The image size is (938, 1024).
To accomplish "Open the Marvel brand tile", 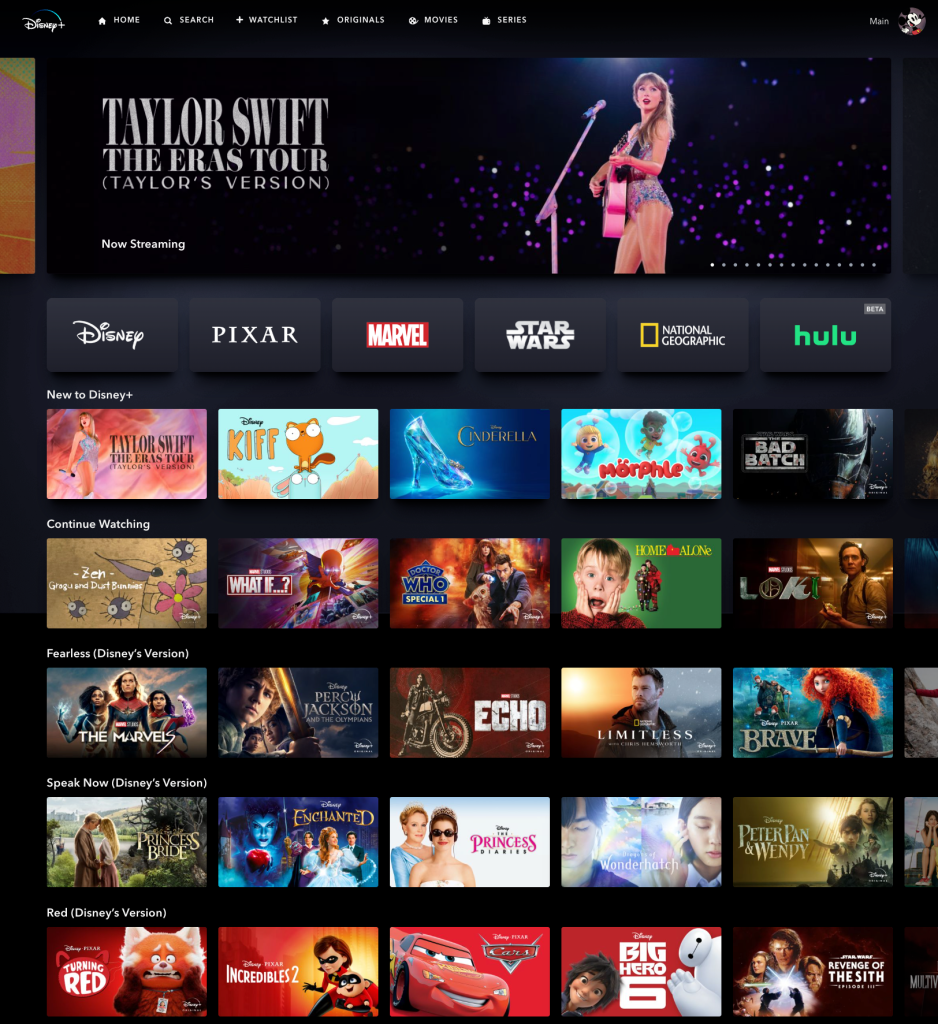I will click(397, 334).
